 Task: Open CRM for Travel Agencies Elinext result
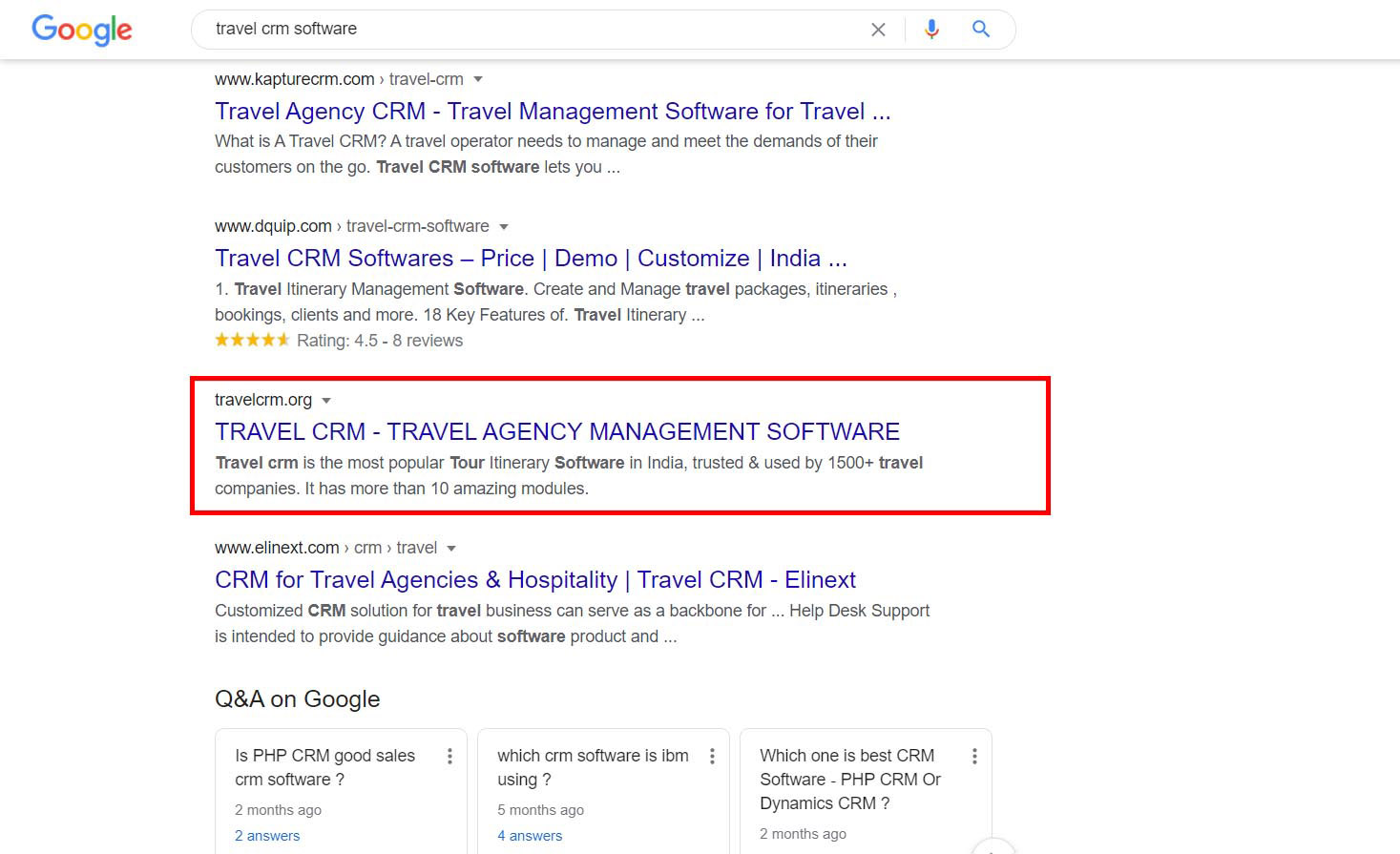(x=534, y=580)
